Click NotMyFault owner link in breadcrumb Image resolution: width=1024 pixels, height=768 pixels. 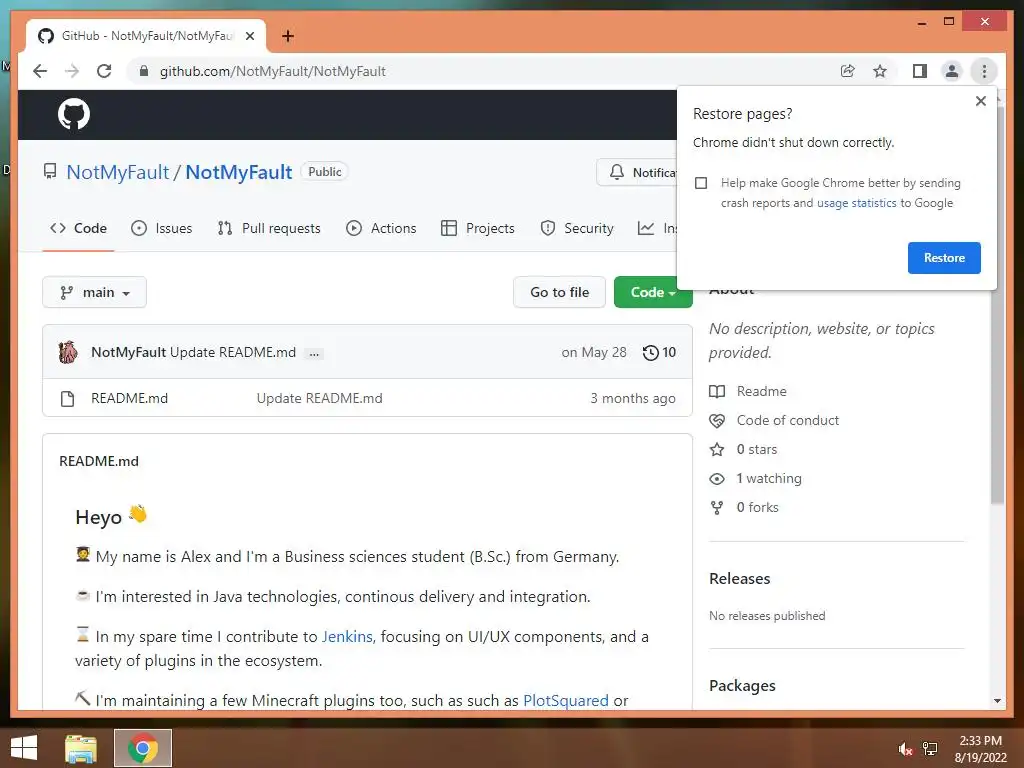[118, 172]
